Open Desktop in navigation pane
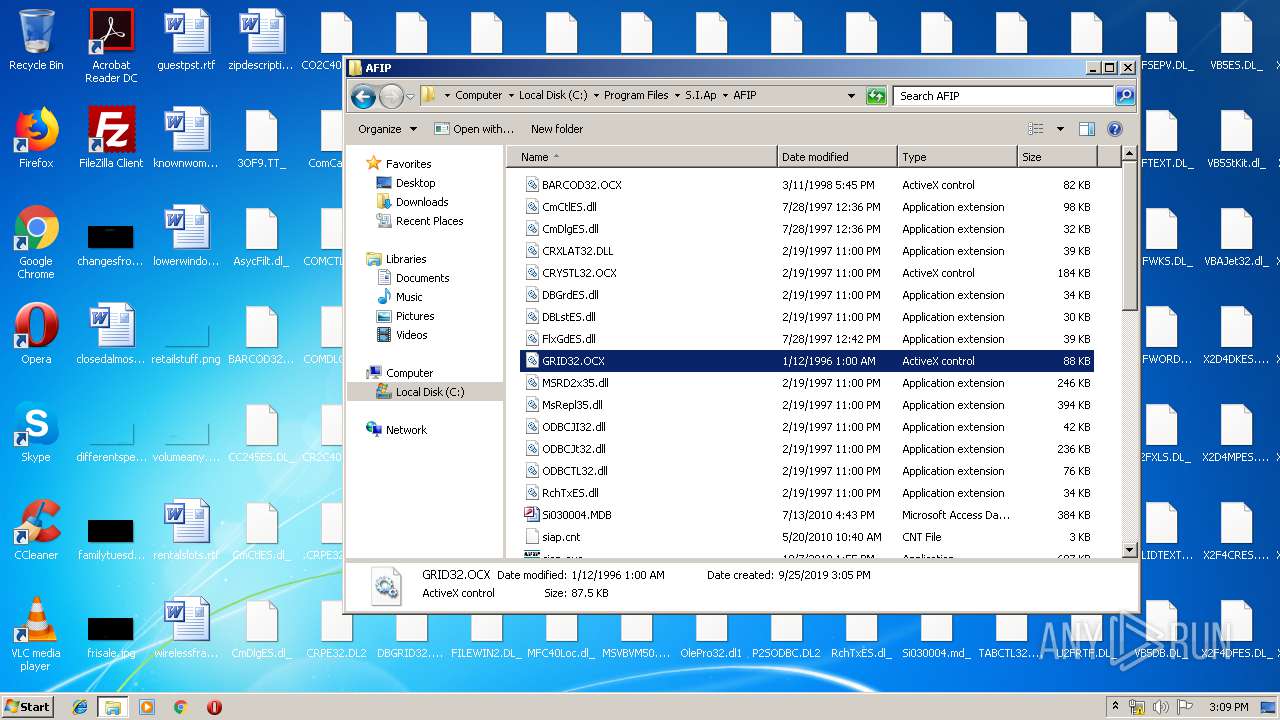This screenshot has width=1280, height=720. pyautogui.click(x=415, y=183)
